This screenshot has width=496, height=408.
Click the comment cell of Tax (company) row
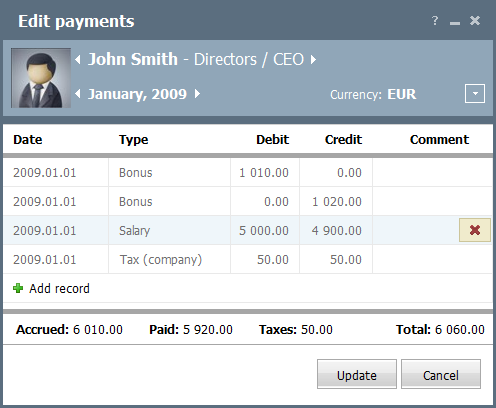coord(432,260)
